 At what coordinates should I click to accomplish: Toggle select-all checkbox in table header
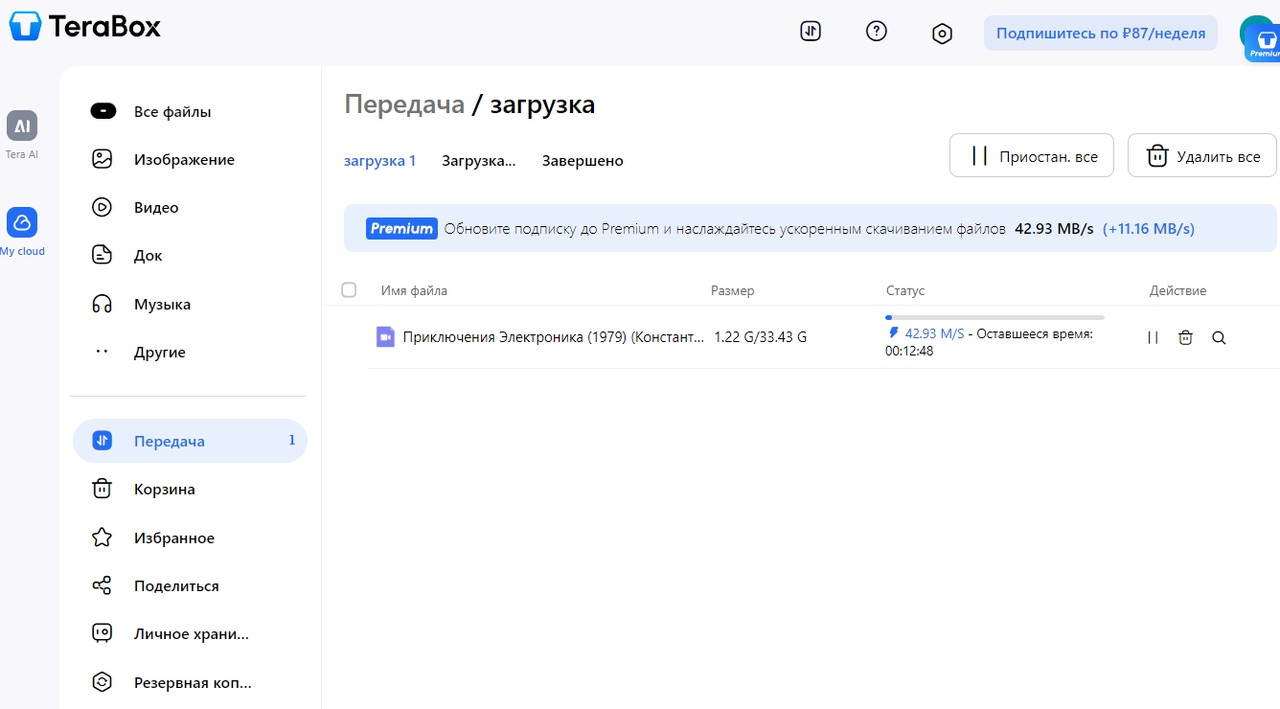349,290
